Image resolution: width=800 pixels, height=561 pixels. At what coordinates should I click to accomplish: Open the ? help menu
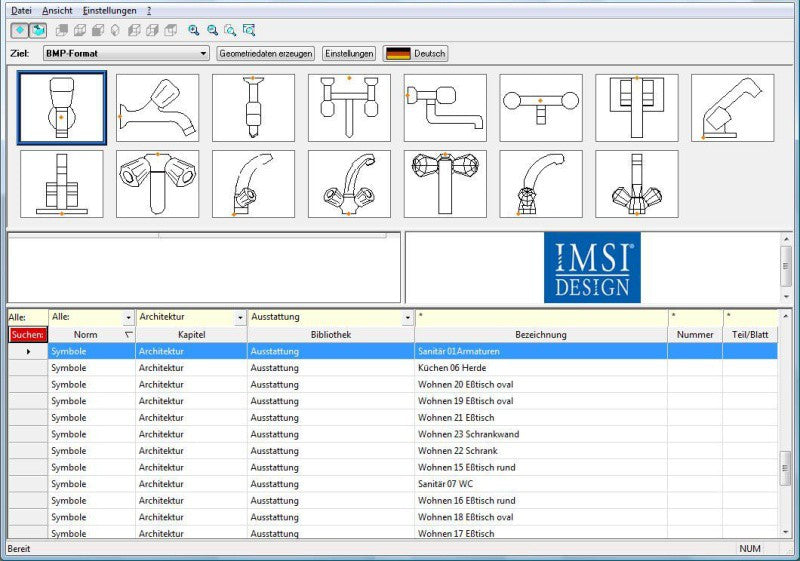[x=149, y=11]
